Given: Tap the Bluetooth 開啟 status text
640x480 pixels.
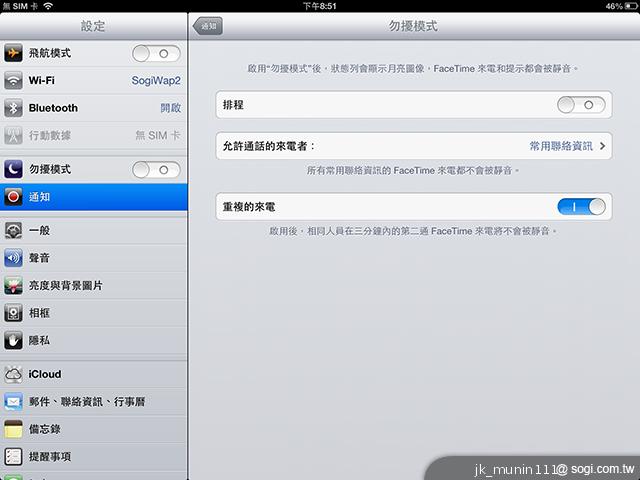Looking at the screenshot, I should (171, 108).
